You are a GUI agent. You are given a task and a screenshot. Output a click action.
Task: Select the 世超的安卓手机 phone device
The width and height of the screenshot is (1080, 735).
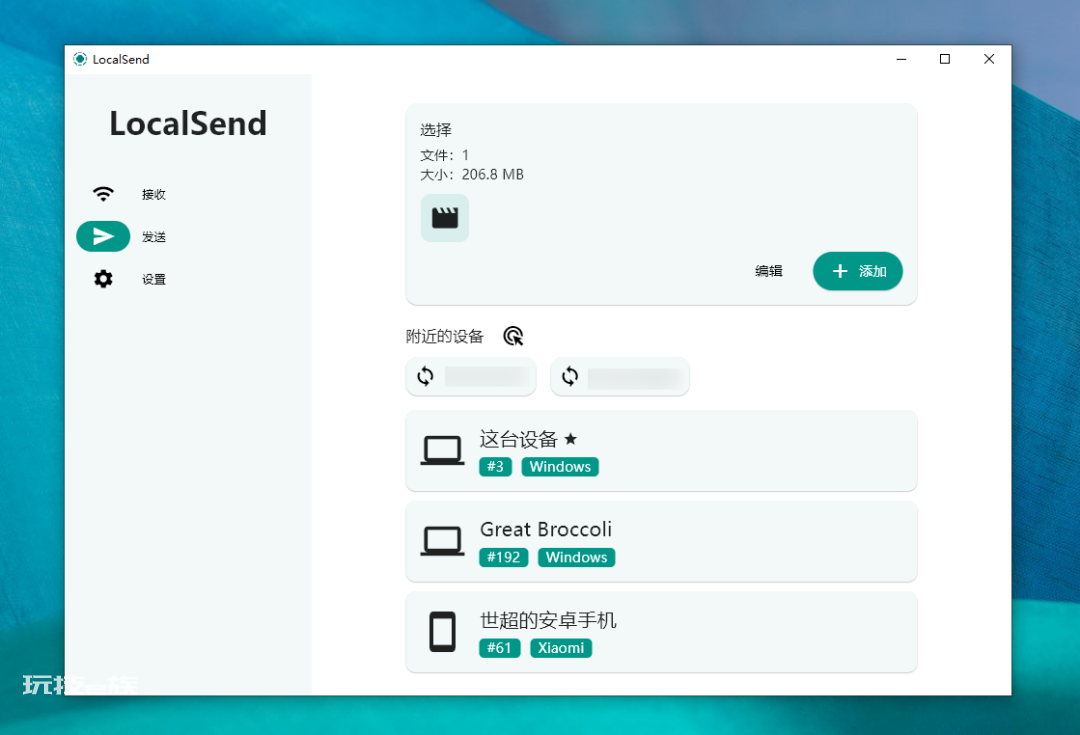[x=661, y=632]
